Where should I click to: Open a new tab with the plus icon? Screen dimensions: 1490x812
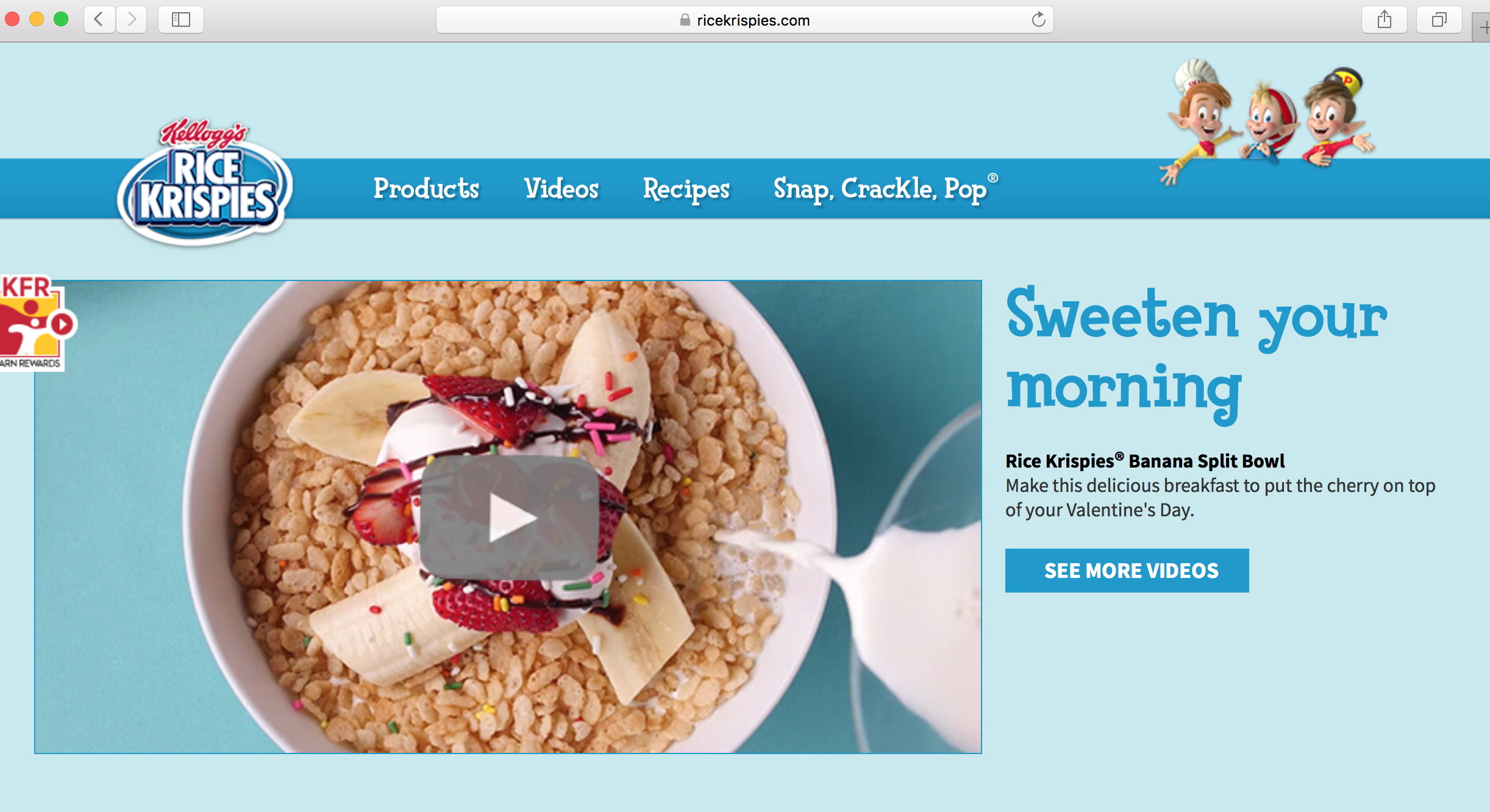(1483, 27)
